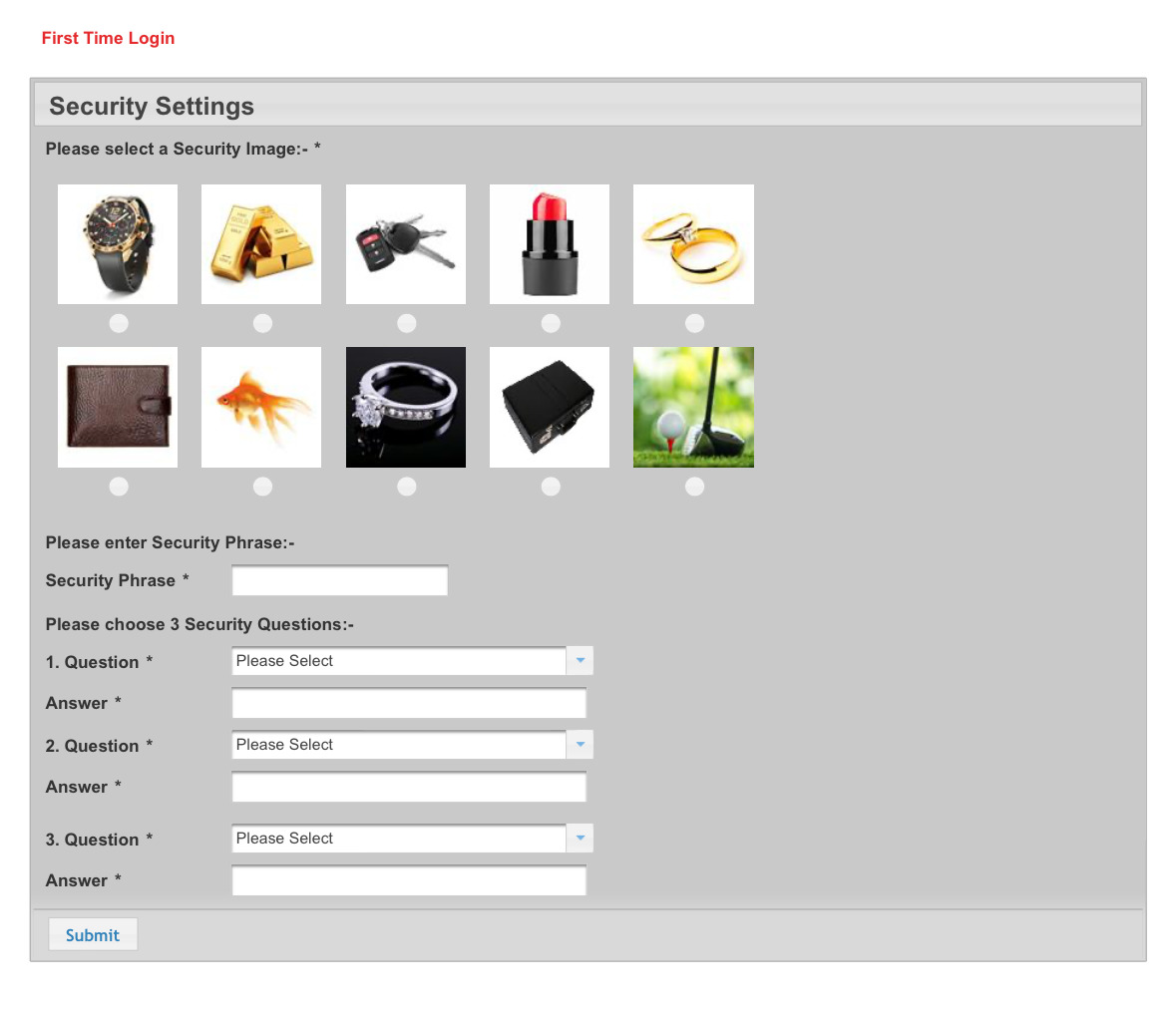The width and height of the screenshot is (1176, 1015).
Task: Select radio button under black briefcase image
Action: (x=551, y=487)
